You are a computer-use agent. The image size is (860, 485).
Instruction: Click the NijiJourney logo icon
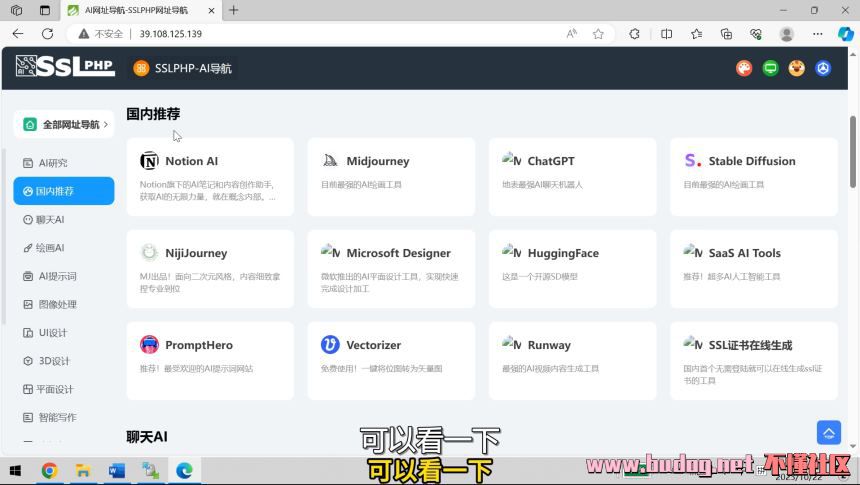pyautogui.click(x=149, y=253)
